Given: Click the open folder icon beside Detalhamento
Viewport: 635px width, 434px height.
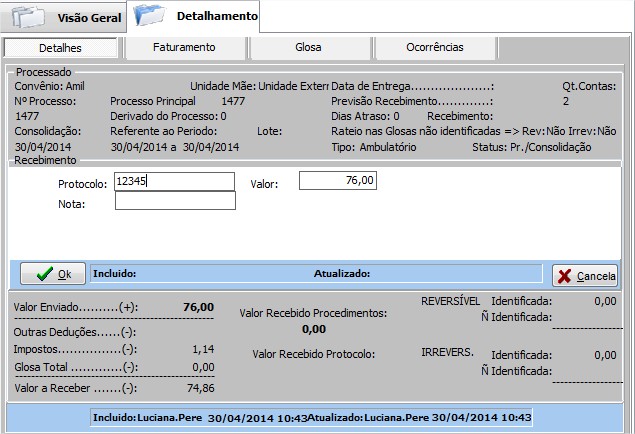Looking at the screenshot, I should (x=151, y=15).
